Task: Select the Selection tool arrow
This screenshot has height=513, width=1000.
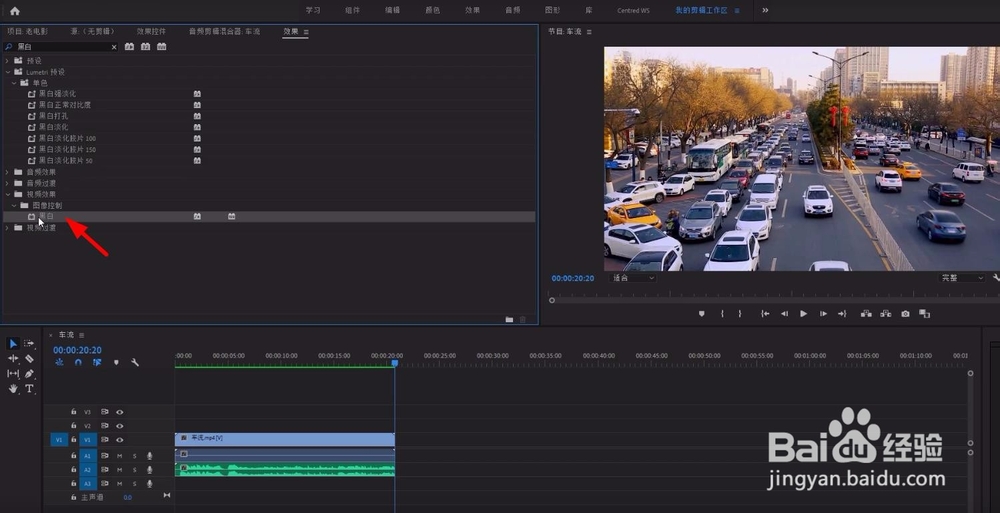Action: (x=13, y=343)
